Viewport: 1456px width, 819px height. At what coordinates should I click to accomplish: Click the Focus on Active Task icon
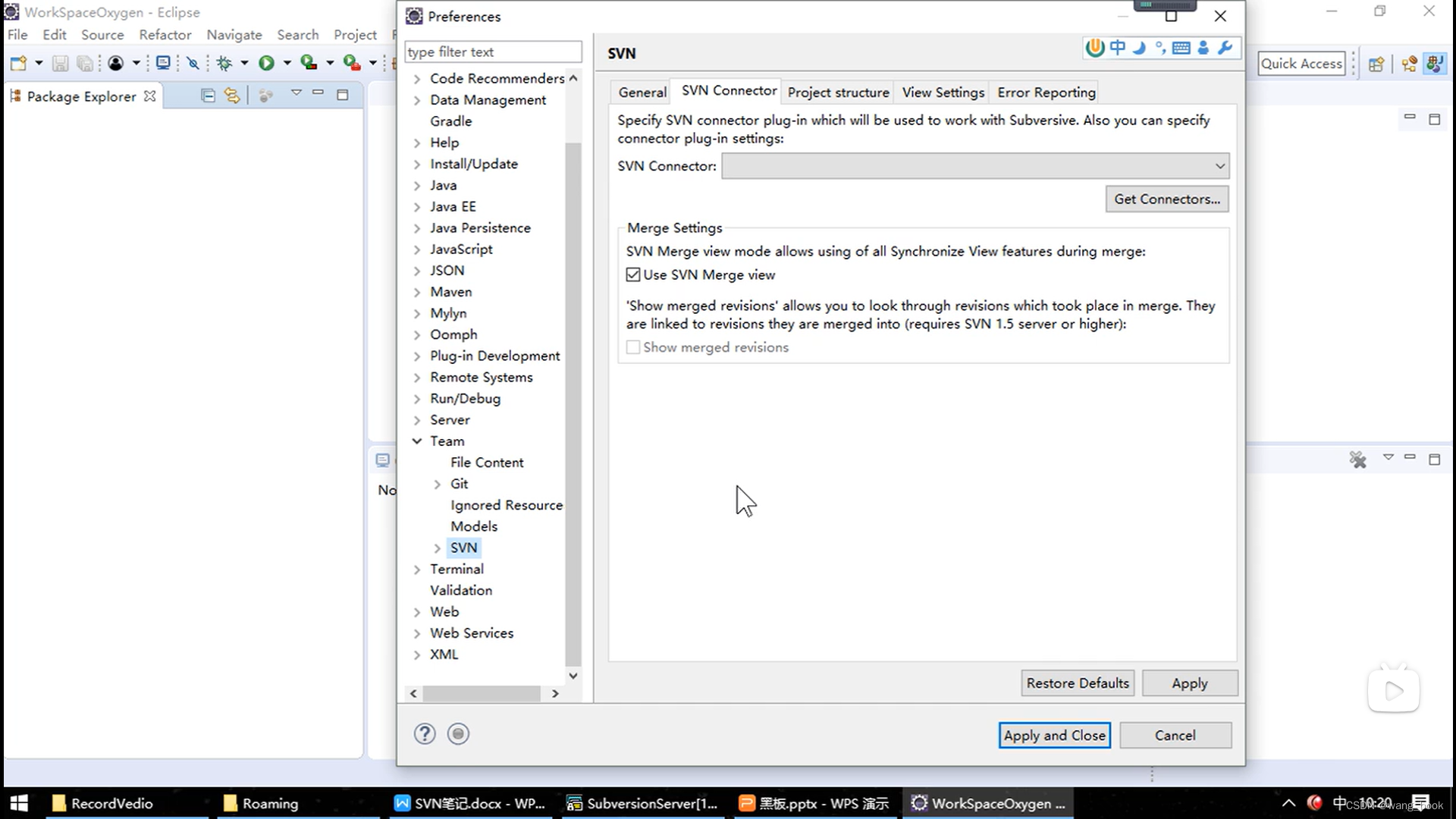tap(265, 96)
